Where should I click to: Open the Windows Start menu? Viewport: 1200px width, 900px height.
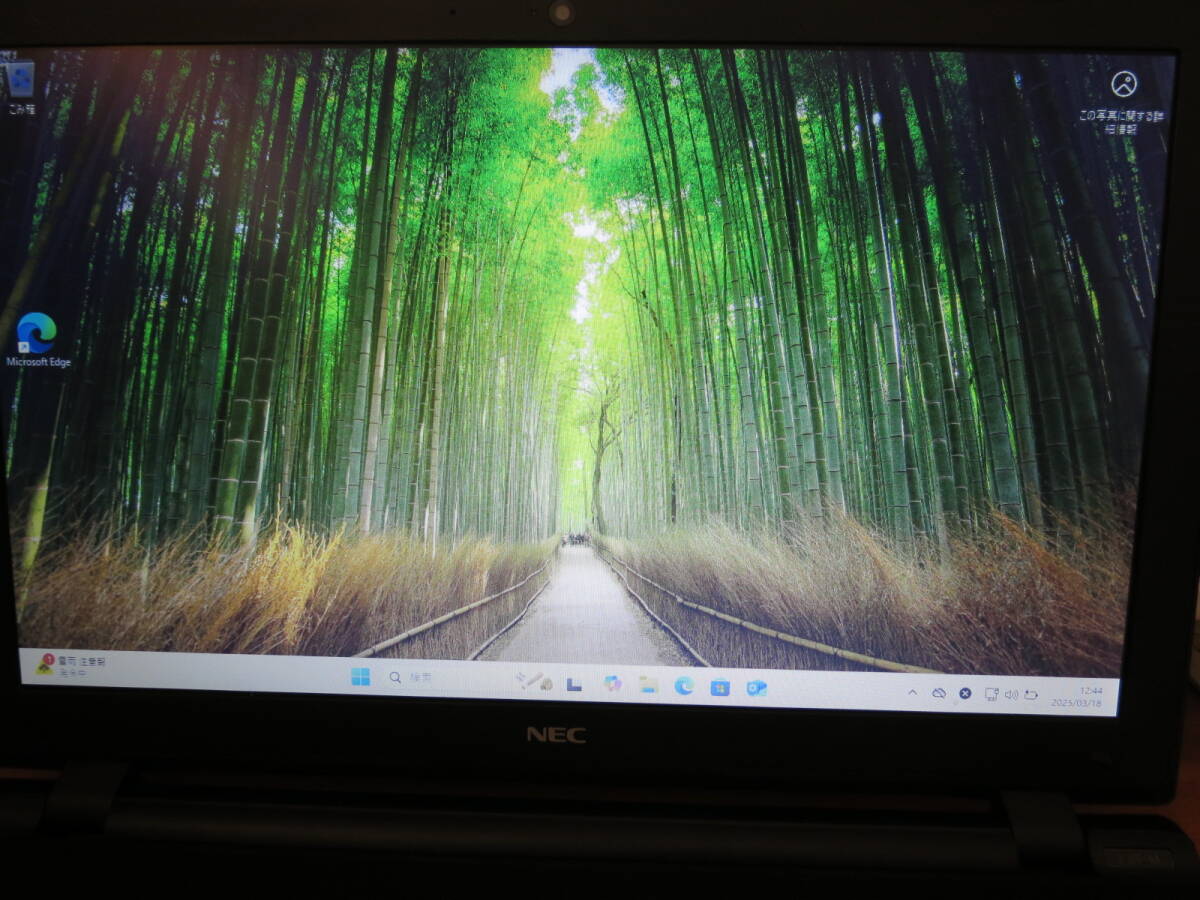[x=361, y=677]
